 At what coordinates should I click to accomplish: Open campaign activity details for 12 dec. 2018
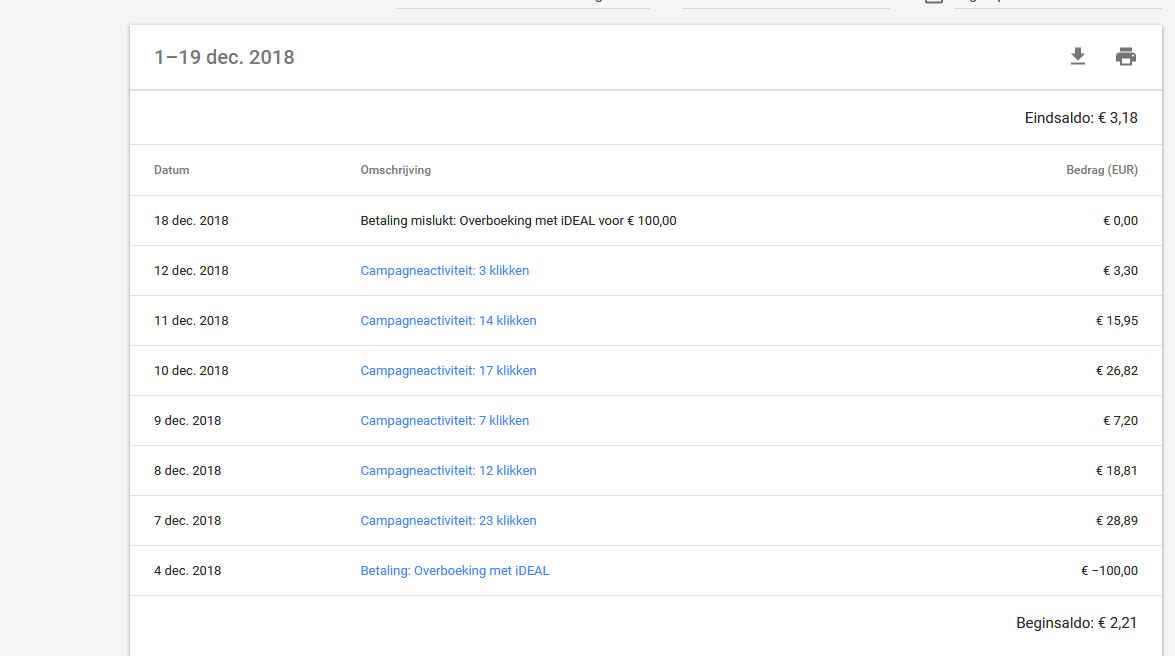pyautogui.click(x=444, y=270)
